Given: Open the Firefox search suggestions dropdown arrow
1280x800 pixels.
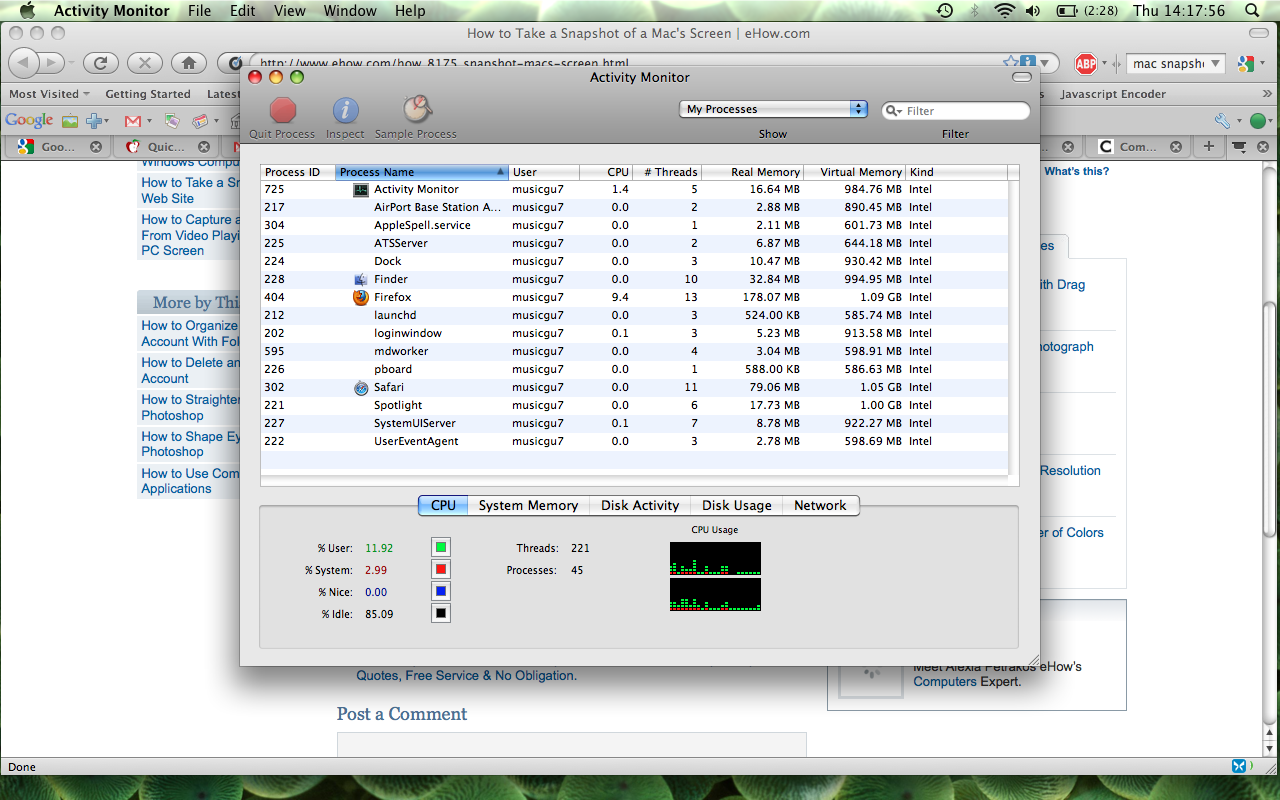Looking at the screenshot, I should pos(1216,64).
